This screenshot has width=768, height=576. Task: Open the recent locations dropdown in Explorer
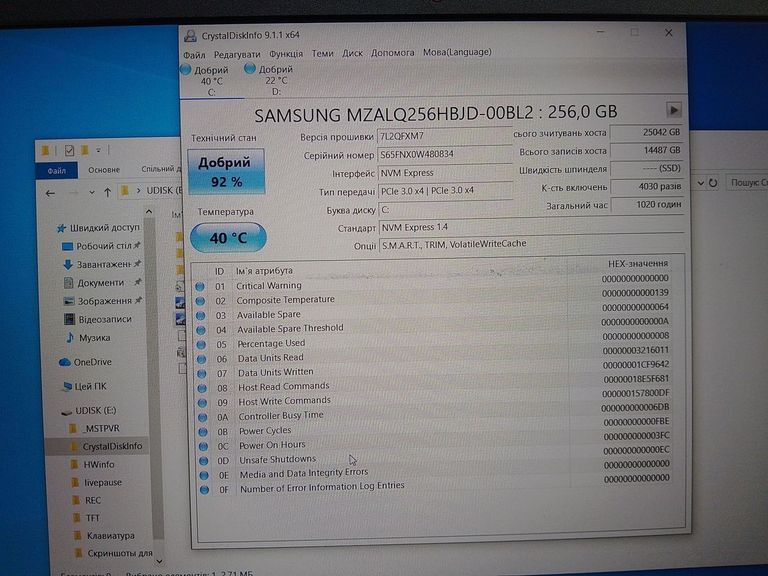[x=92, y=193]
